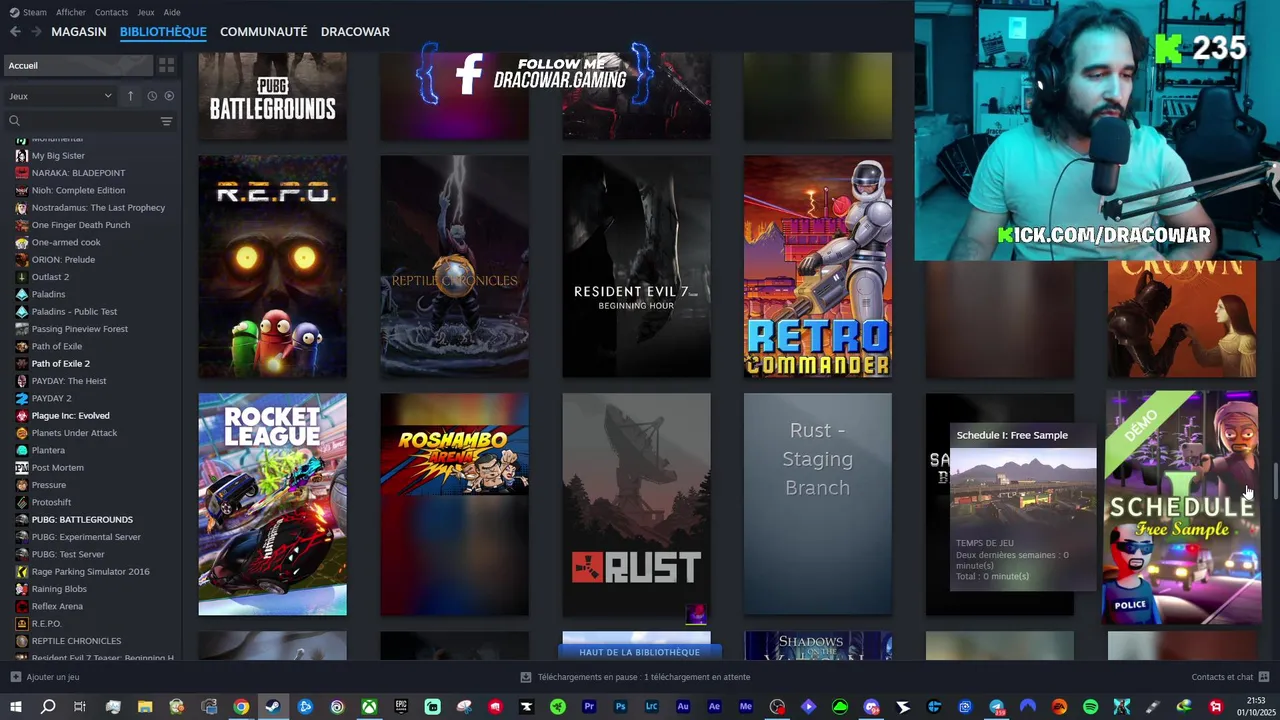
Task: Navigate forward with the right arrow
Action: [x=36, y=32]
